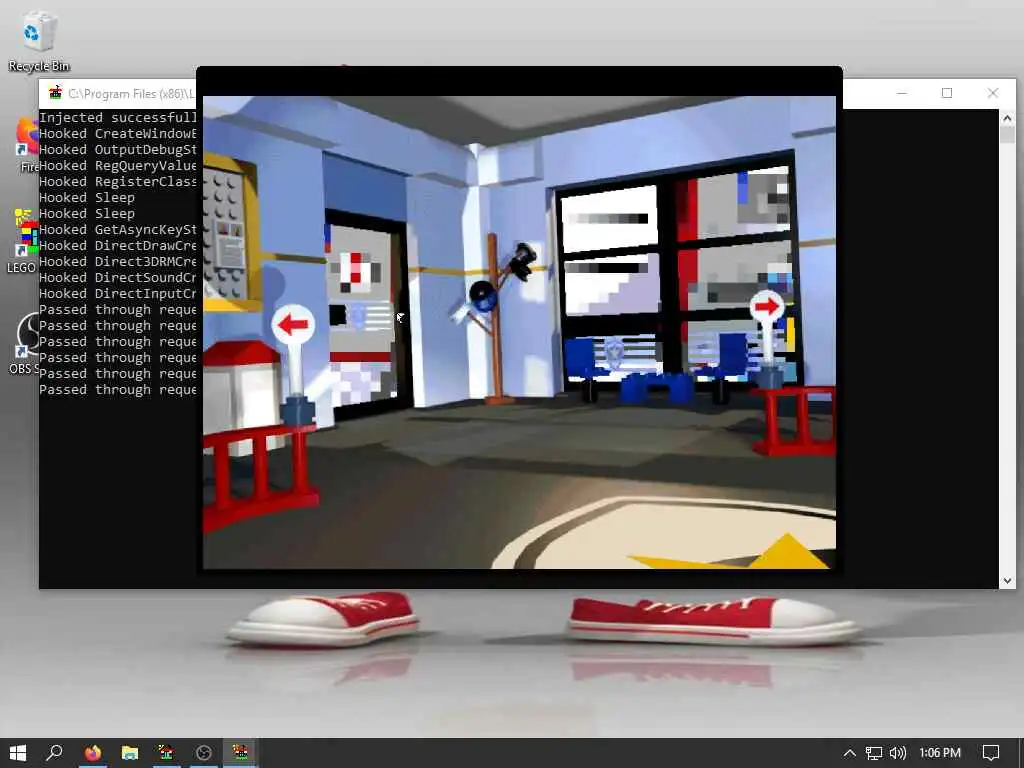Image resolution: width=1024 pixels, height=768 pixels.
Task: Open the OBS Studio desktop shortcut
Action: coord(26,344)
